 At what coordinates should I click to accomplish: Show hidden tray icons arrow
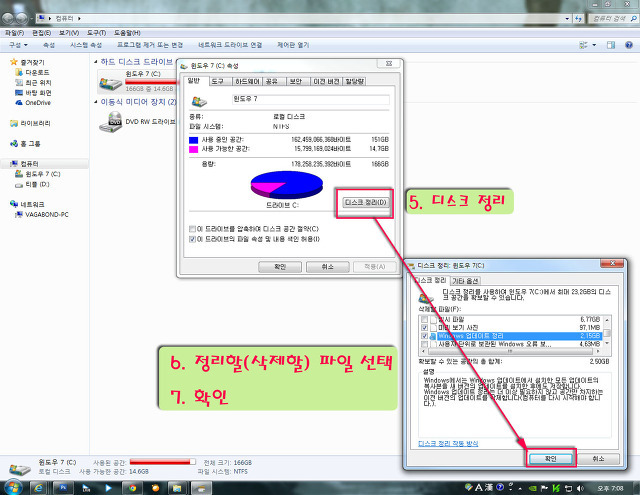(520, 488)
